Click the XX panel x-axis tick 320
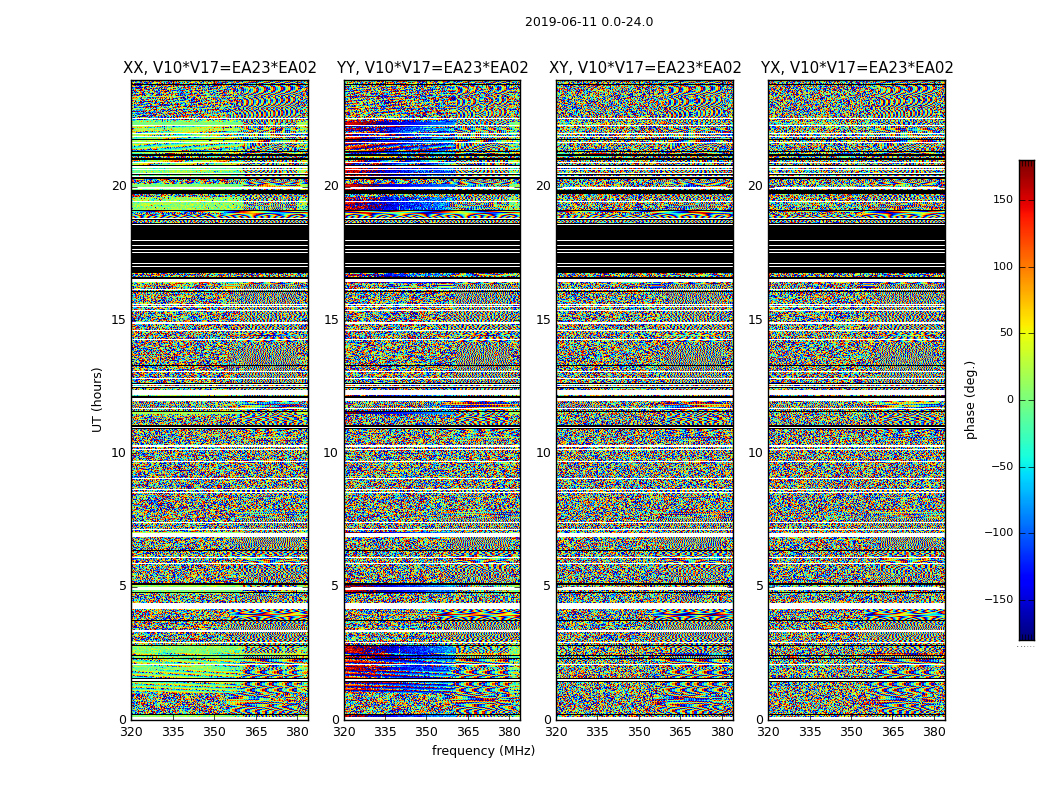1050x800 pixels. click(x=131, y=732)
